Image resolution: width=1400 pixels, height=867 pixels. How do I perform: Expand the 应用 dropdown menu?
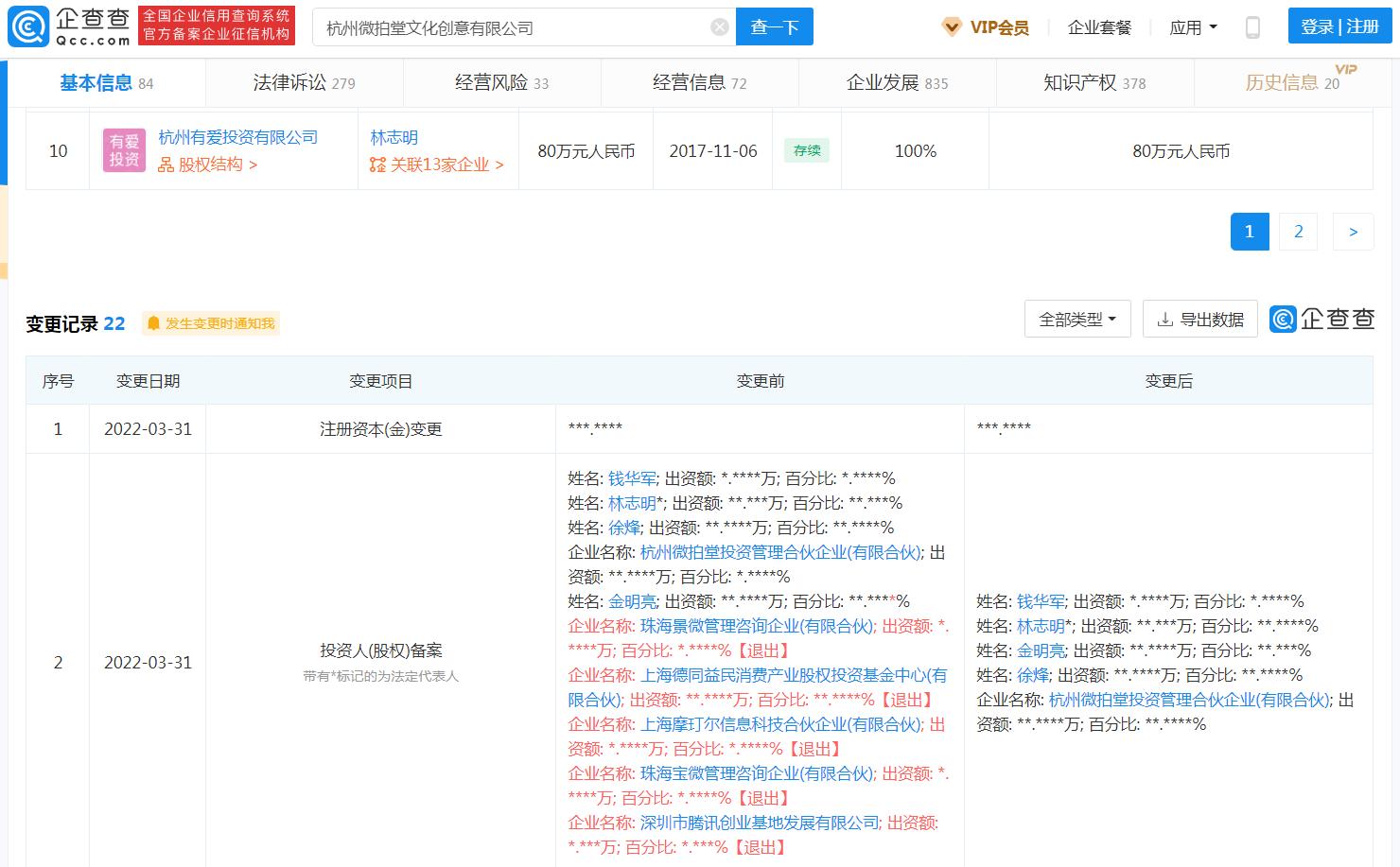[1193, 27]
